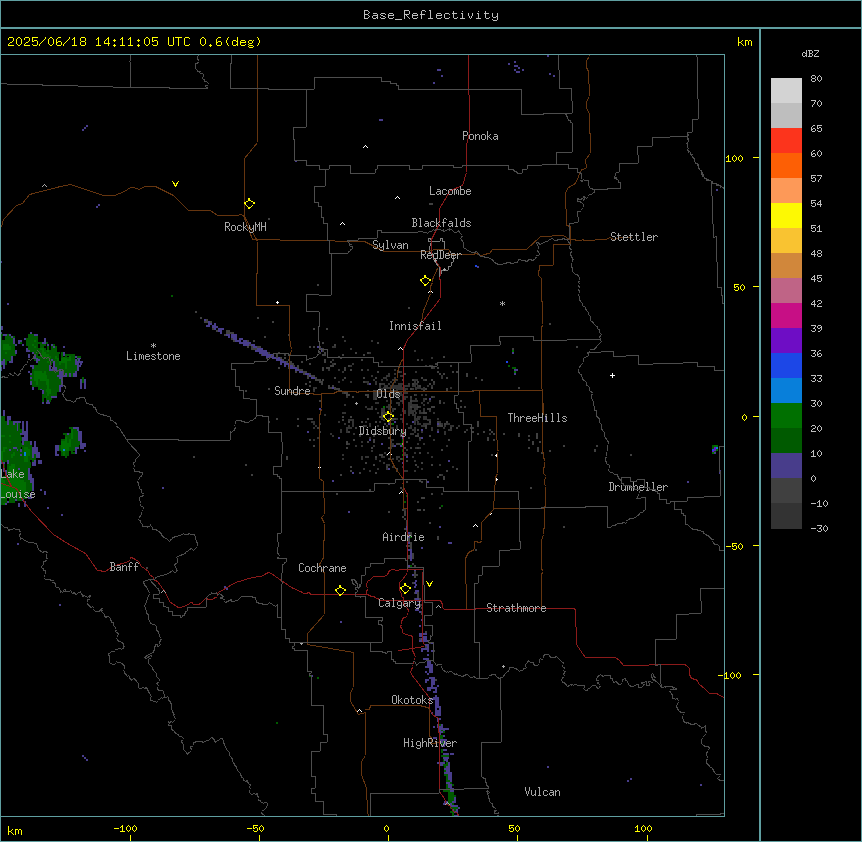The height and width of the screenshot is (842, 862).
Task: Click the RedDeer city label
Action: tap(440, 255)
